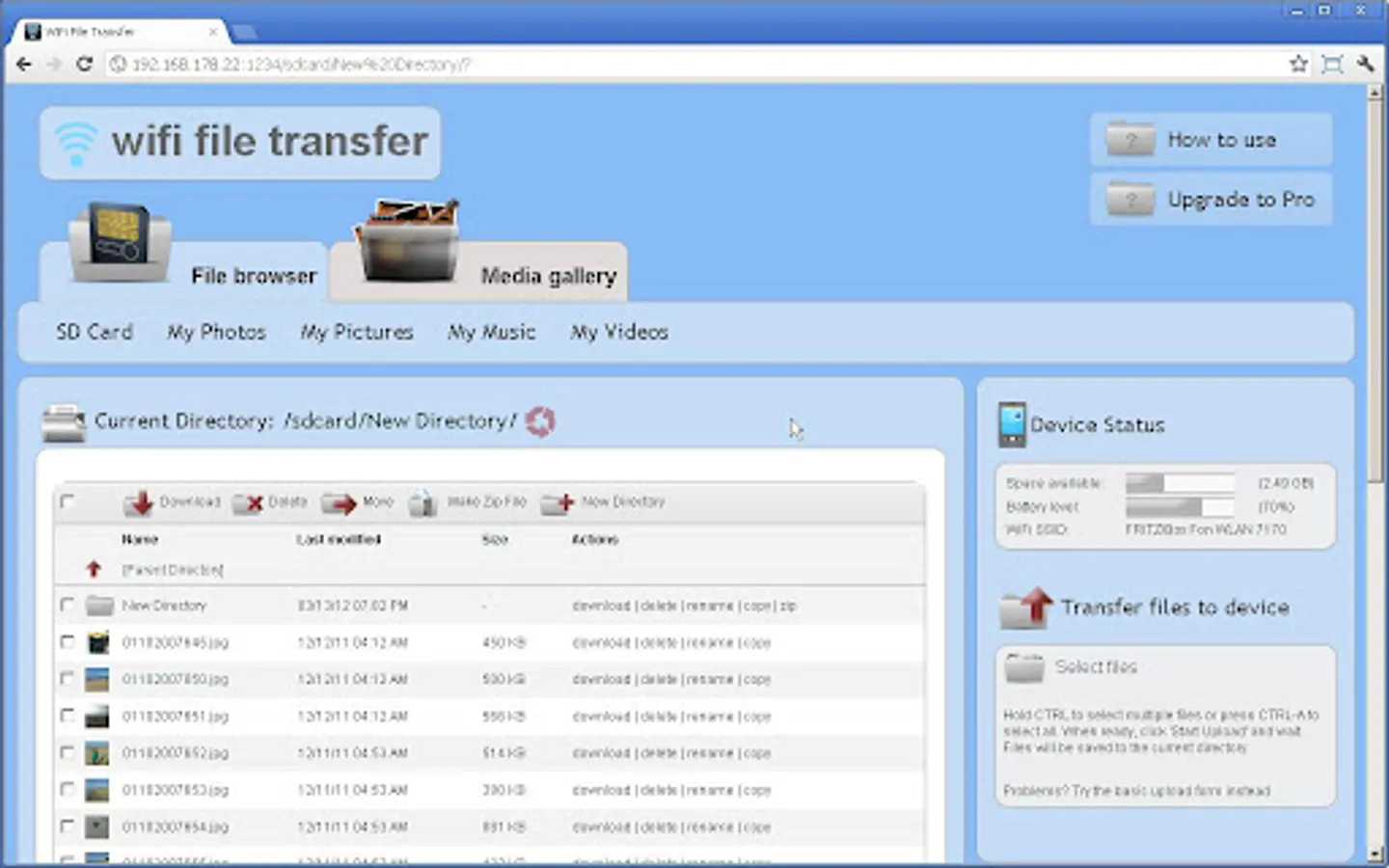
Task: Click the browser forward arrow
Action: 54,65
